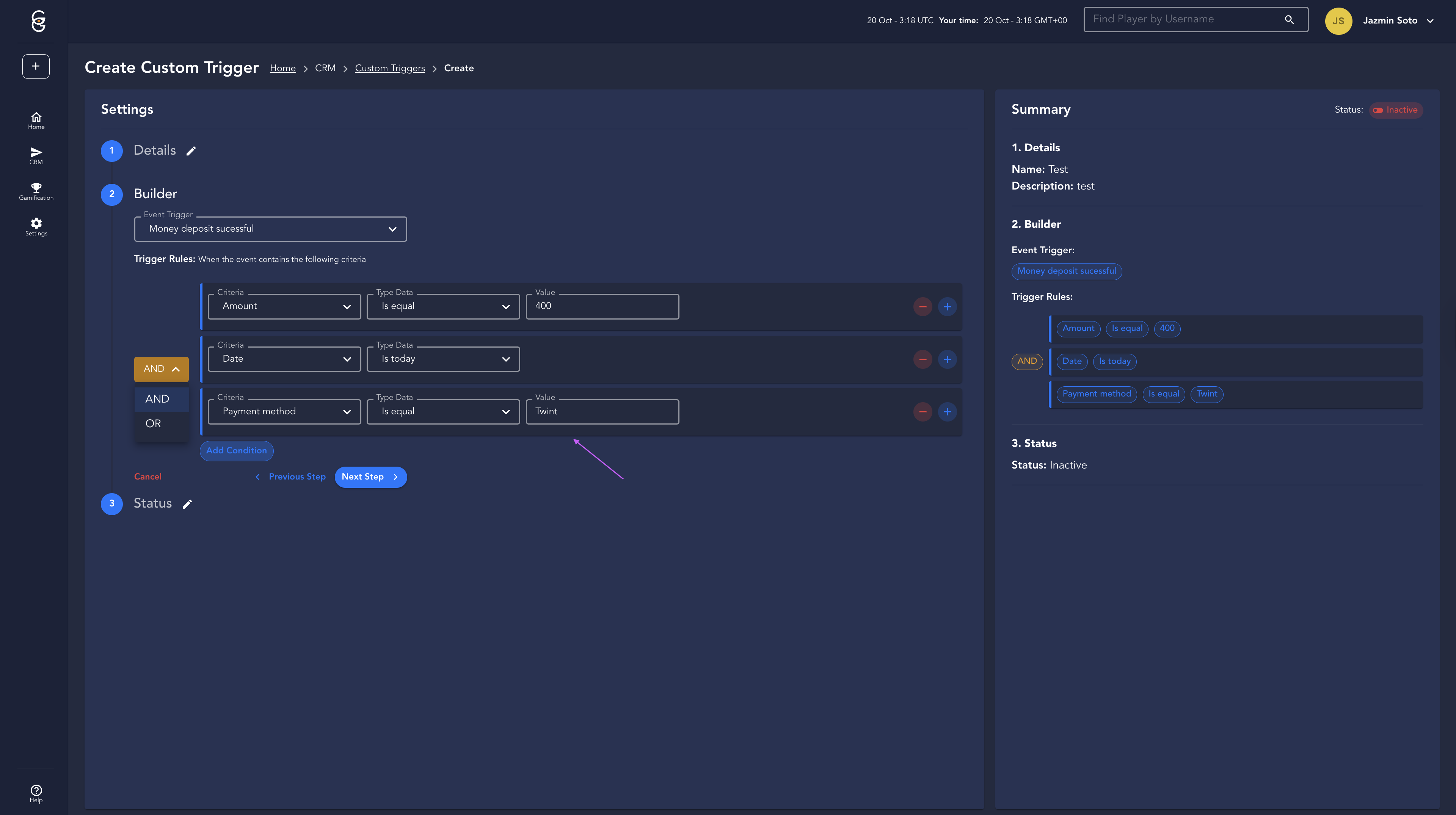Open the Event Trigger dropdown
This screenshot has width=1456, height=815.
[270, 229]
